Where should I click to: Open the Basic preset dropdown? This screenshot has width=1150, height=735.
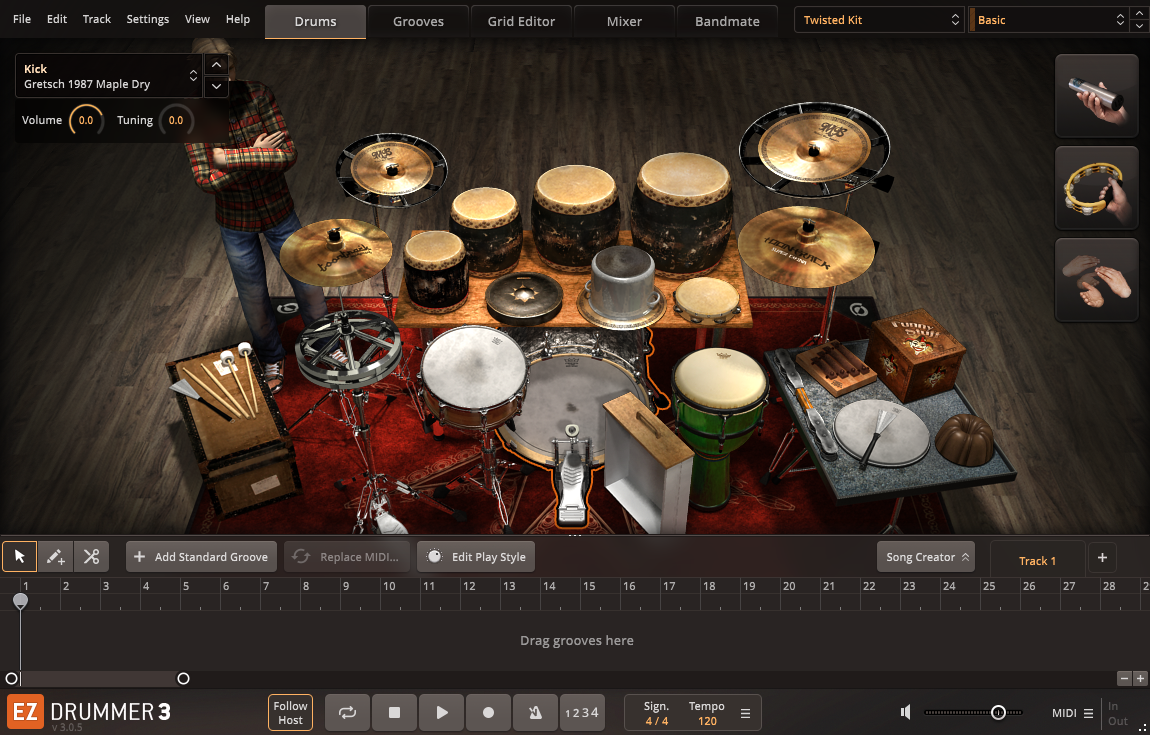point(1048,20)
